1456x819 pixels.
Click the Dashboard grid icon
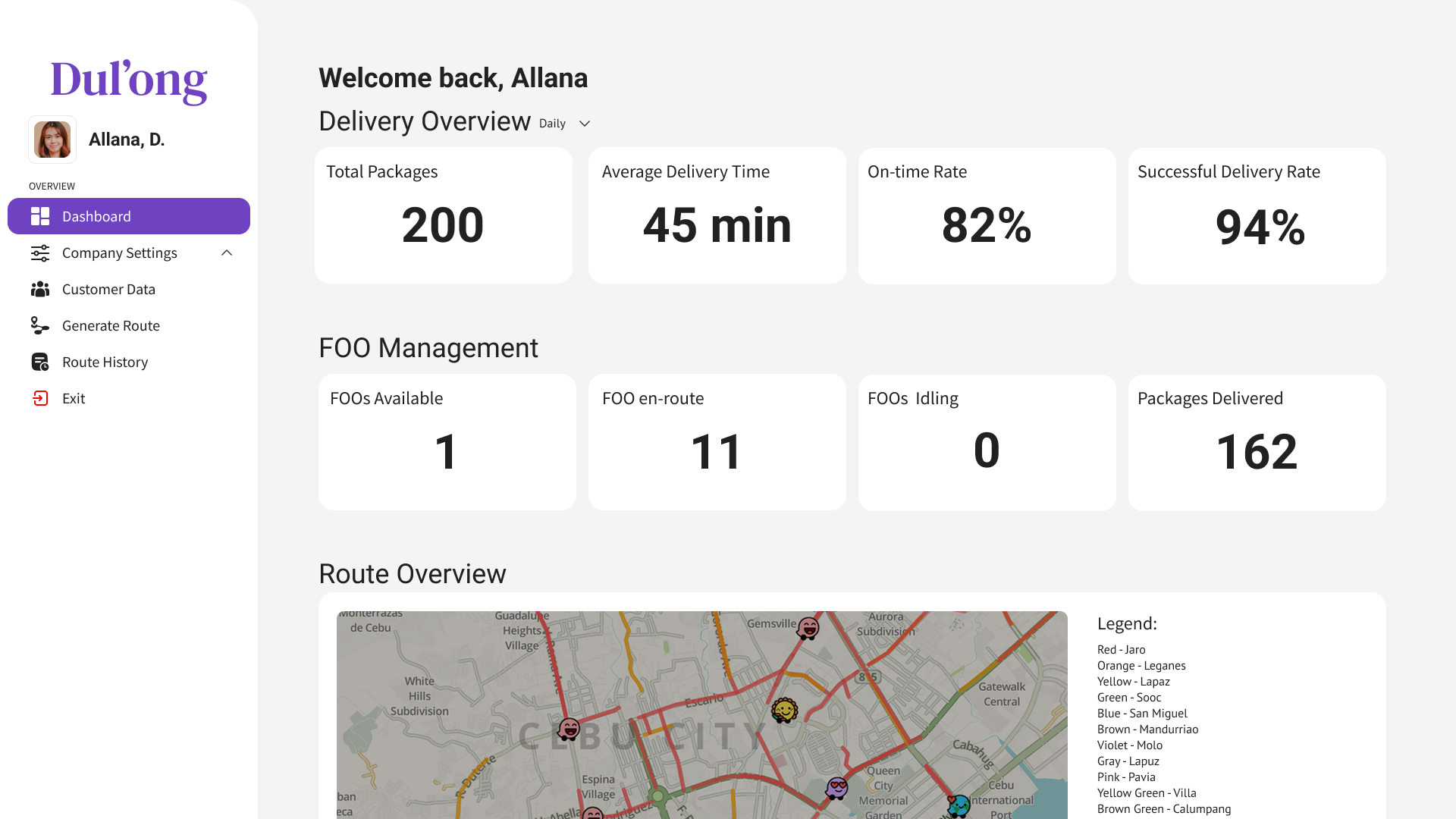[x=40, y=217]
